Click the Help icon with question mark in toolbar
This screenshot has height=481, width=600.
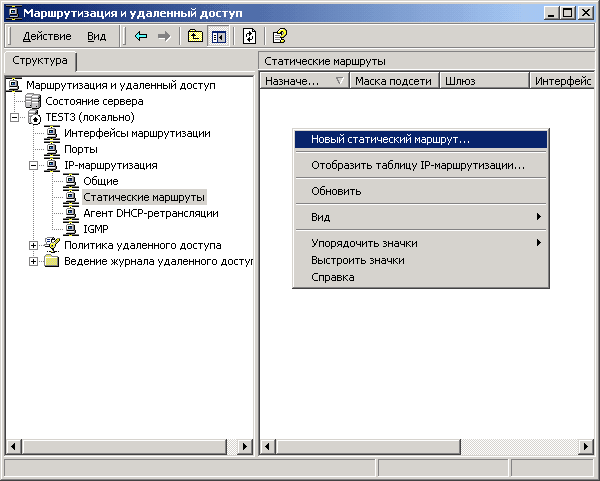281,36
